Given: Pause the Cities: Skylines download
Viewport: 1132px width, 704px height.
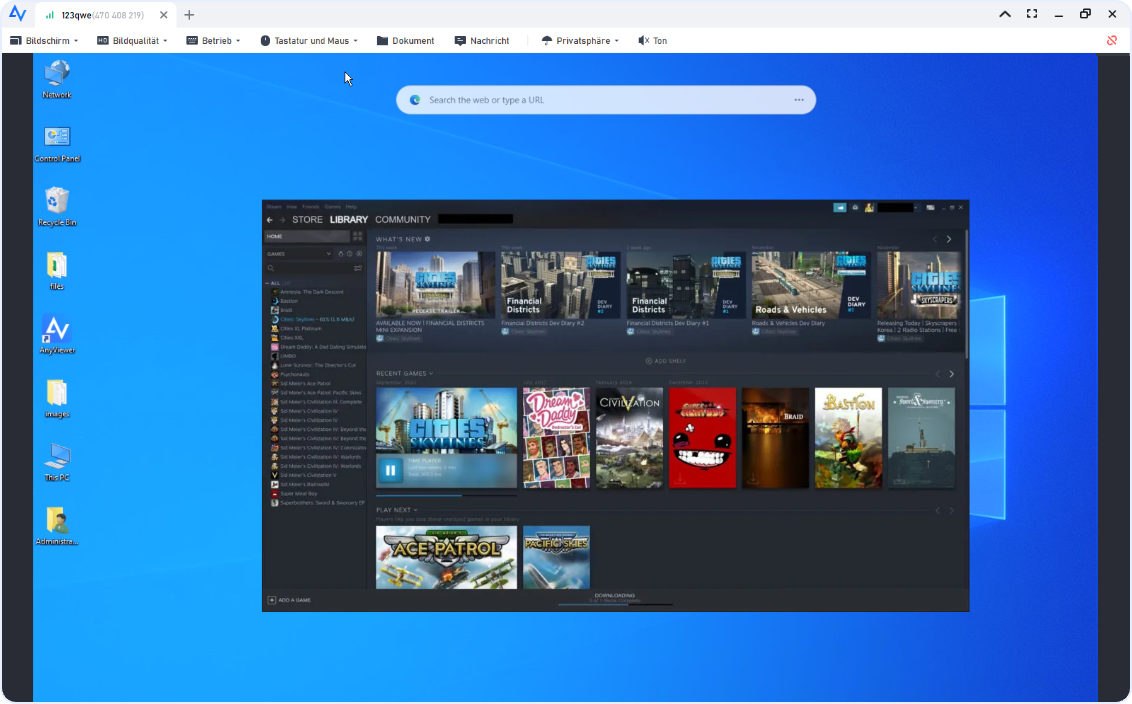Looking at the screenshot, I should point(390,470).
